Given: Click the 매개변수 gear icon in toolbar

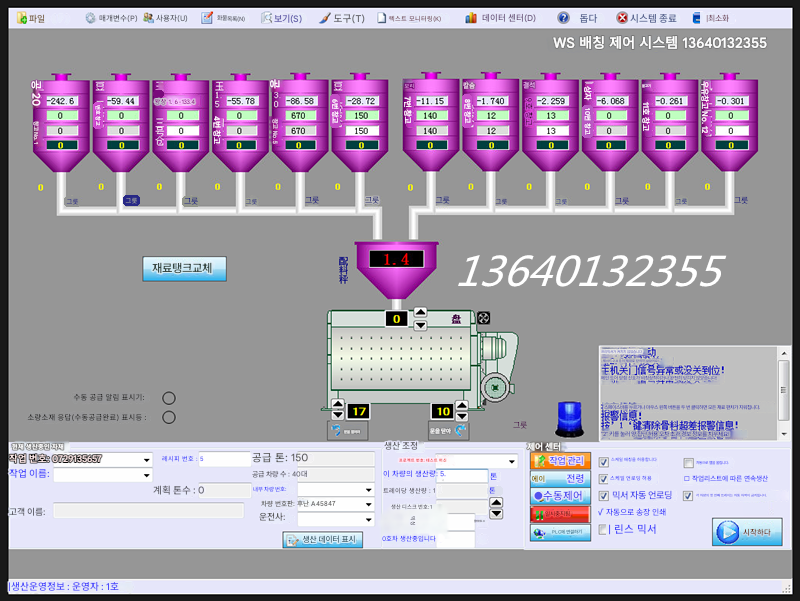Looking at the screenshot, I should [x=90, y=18].
